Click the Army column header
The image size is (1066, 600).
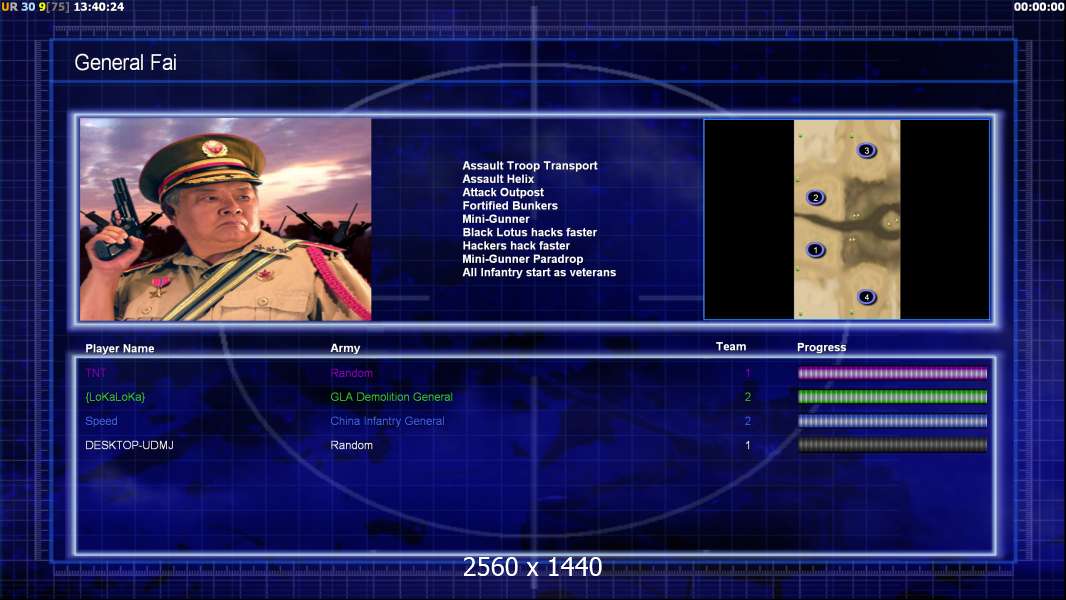pyautogui.click(x=345, y=348)
